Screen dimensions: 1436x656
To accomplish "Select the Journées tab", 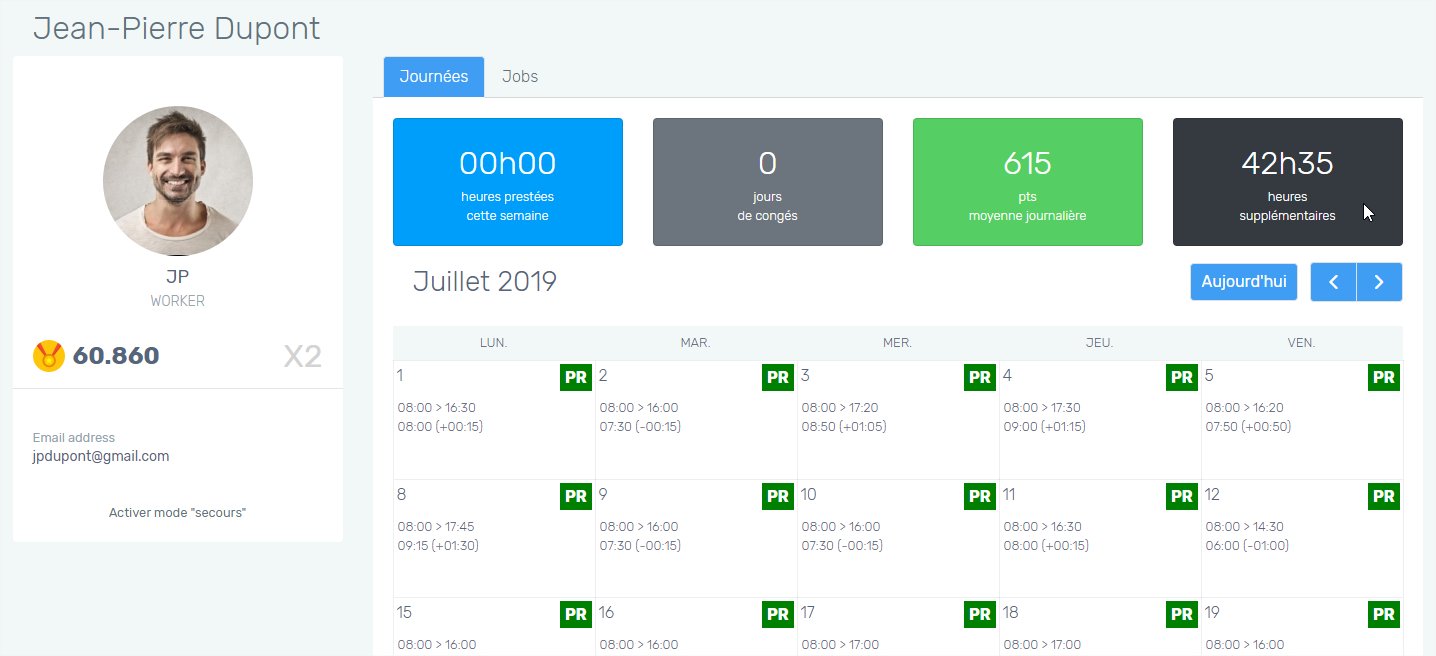I will pos(434,77).
